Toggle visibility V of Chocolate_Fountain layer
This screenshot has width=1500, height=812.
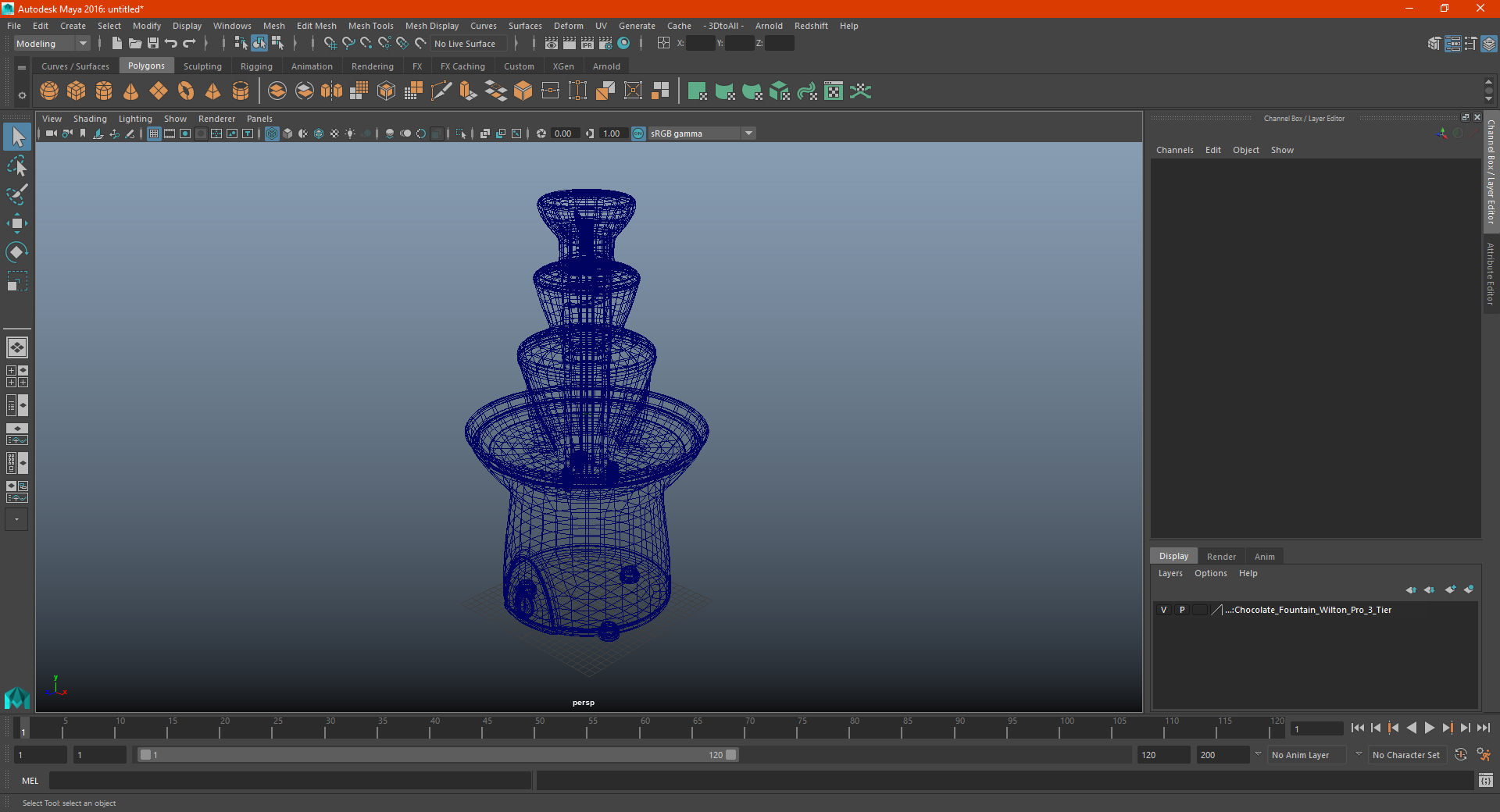pos(1163,611)
